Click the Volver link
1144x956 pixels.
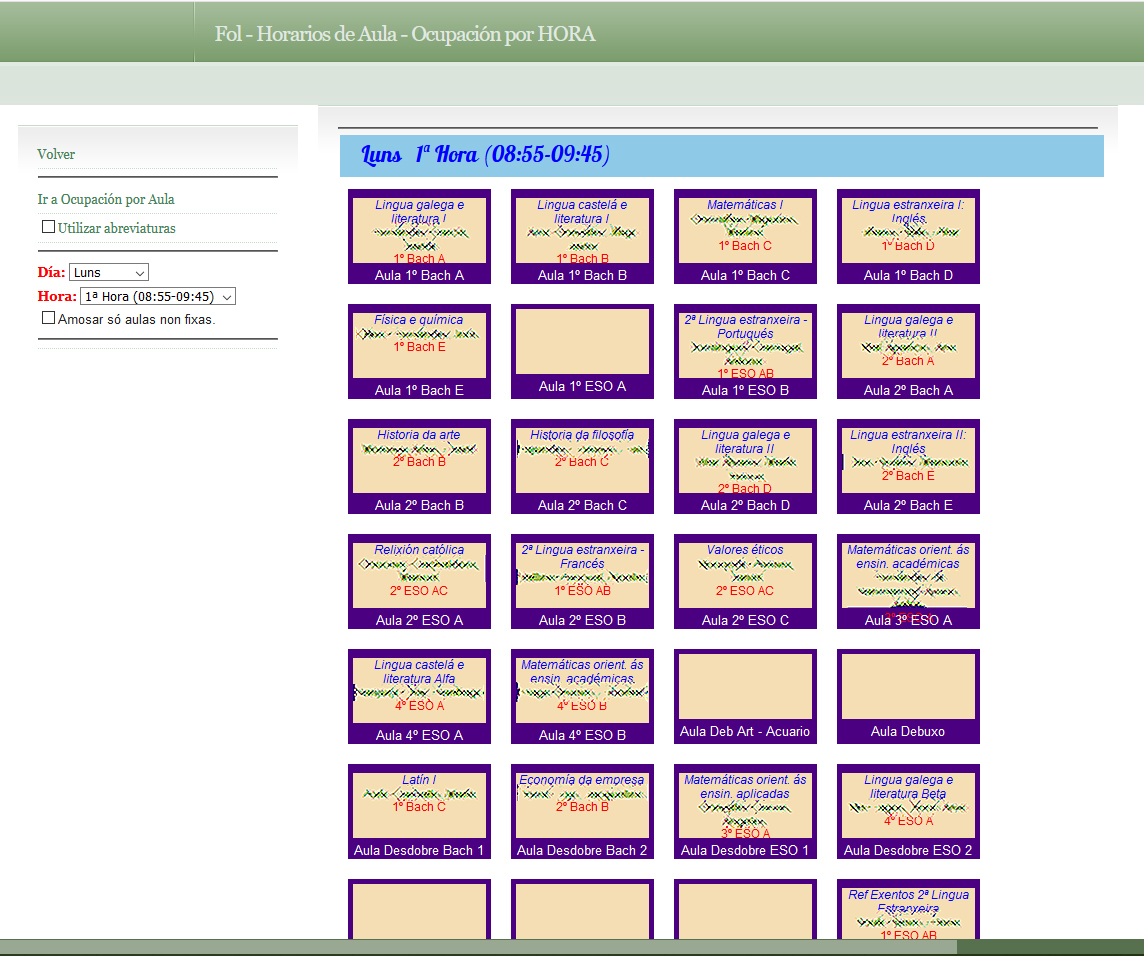coord(56,154)
